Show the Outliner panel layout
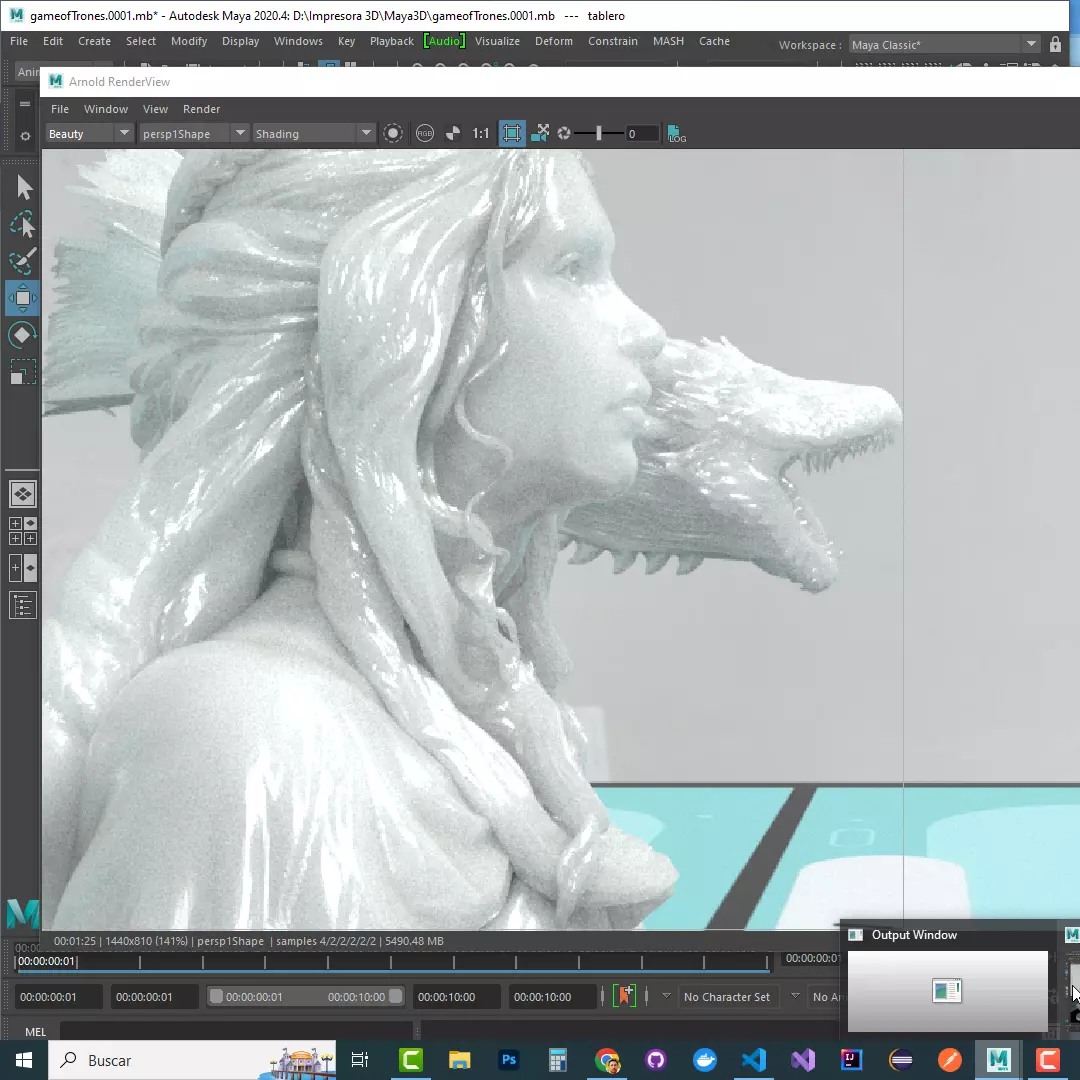Screen dimensions: 1080x1080 23,605
